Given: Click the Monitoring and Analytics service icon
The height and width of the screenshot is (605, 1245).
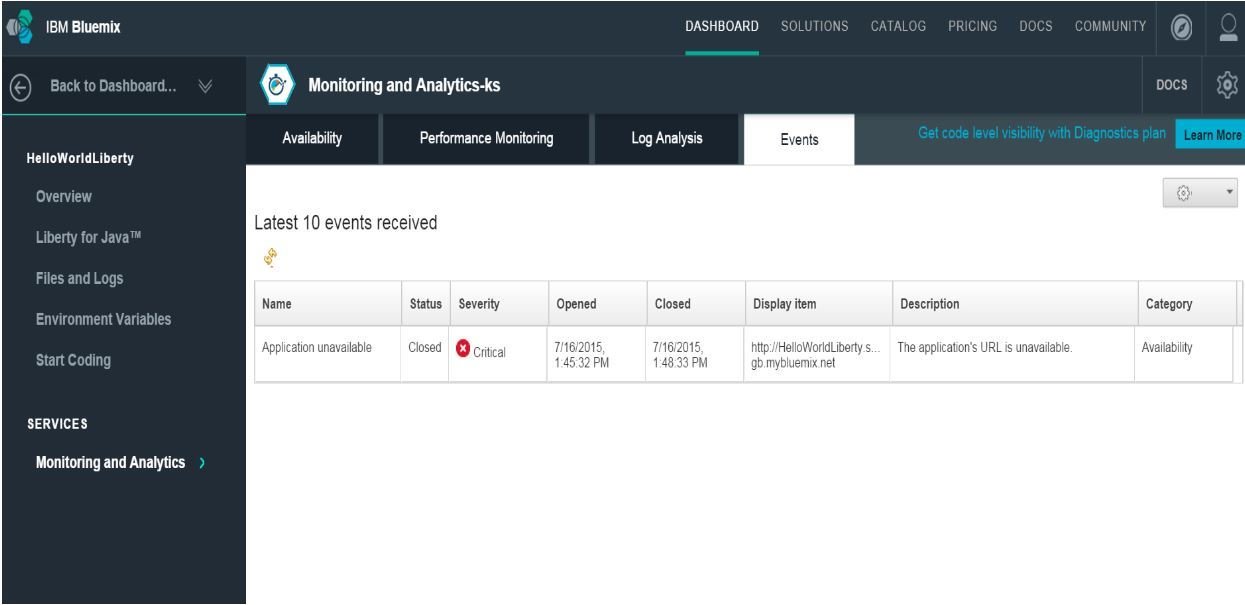Looking at the screenshot, I should 275,86.
